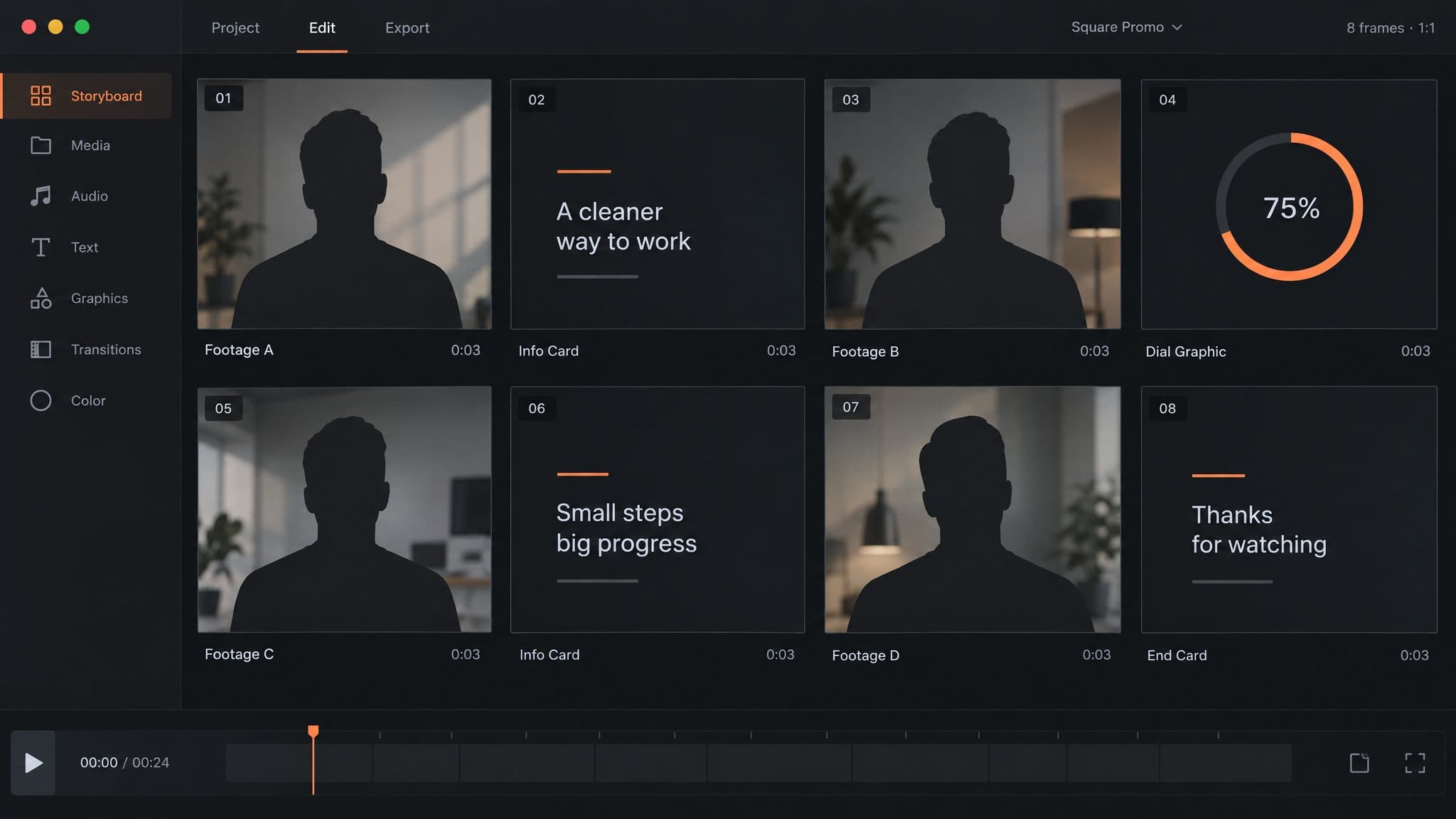Click the 0:03 duration of Footage A
This screenshot has height=819, width=1456.
[x=466, y=350]
